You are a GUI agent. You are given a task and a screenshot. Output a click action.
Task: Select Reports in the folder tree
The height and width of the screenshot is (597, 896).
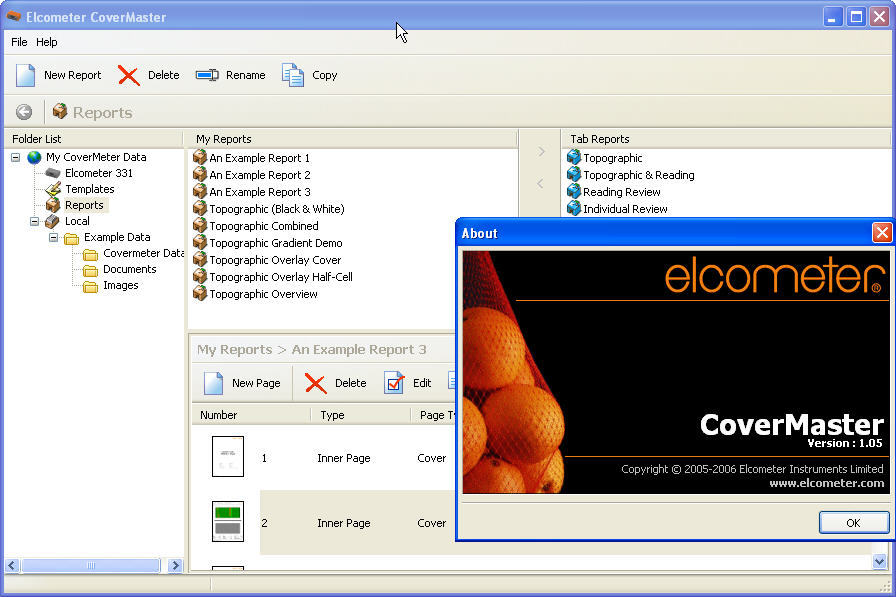tap(84, 205)
